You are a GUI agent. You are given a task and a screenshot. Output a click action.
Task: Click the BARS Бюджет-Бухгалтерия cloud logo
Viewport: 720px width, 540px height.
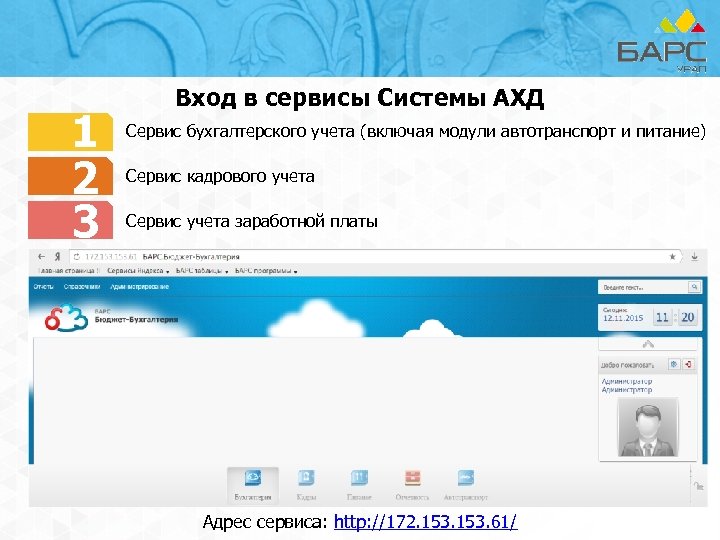66,318
